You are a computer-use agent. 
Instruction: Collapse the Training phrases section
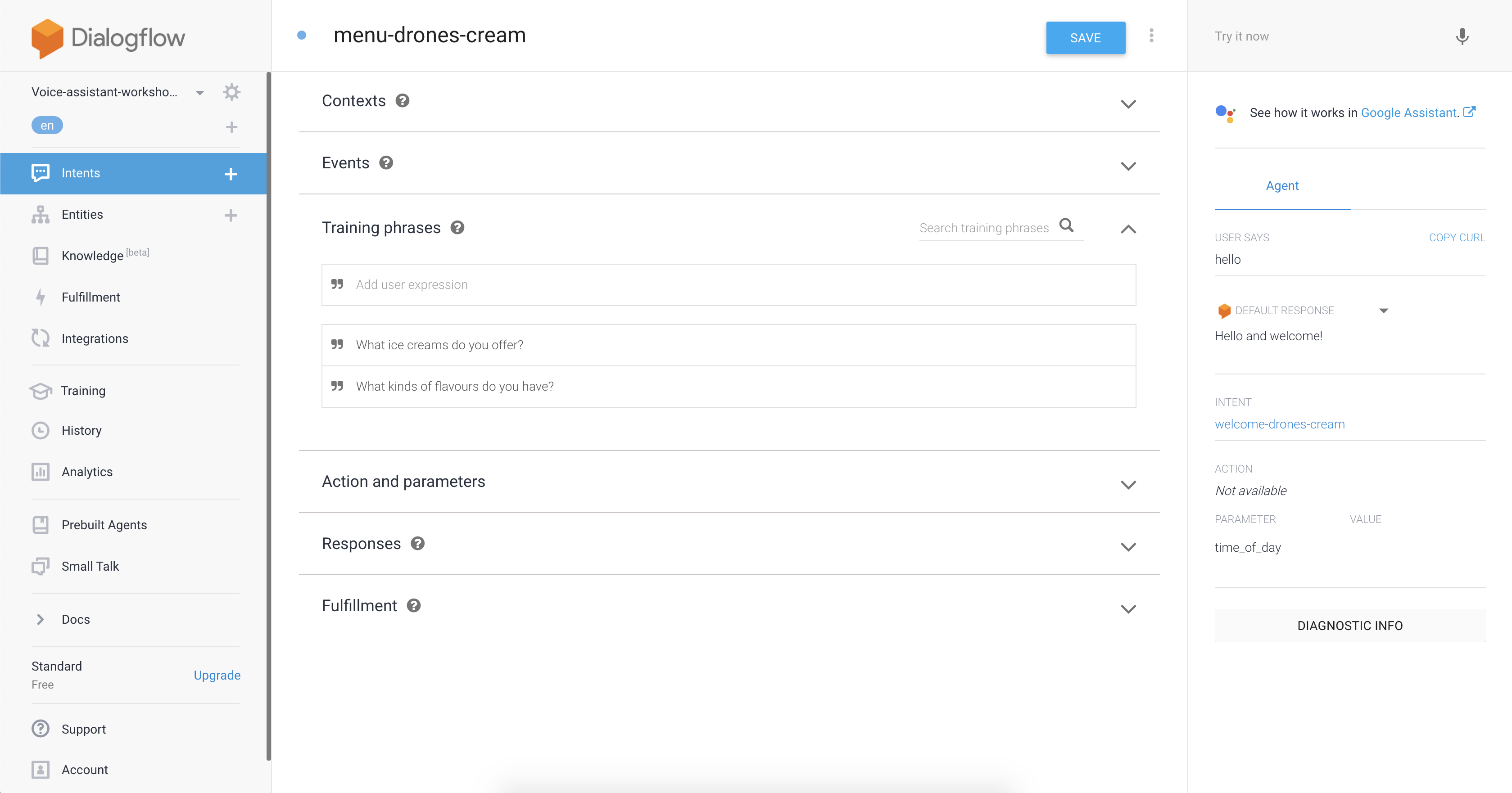tap(1128, 229)
